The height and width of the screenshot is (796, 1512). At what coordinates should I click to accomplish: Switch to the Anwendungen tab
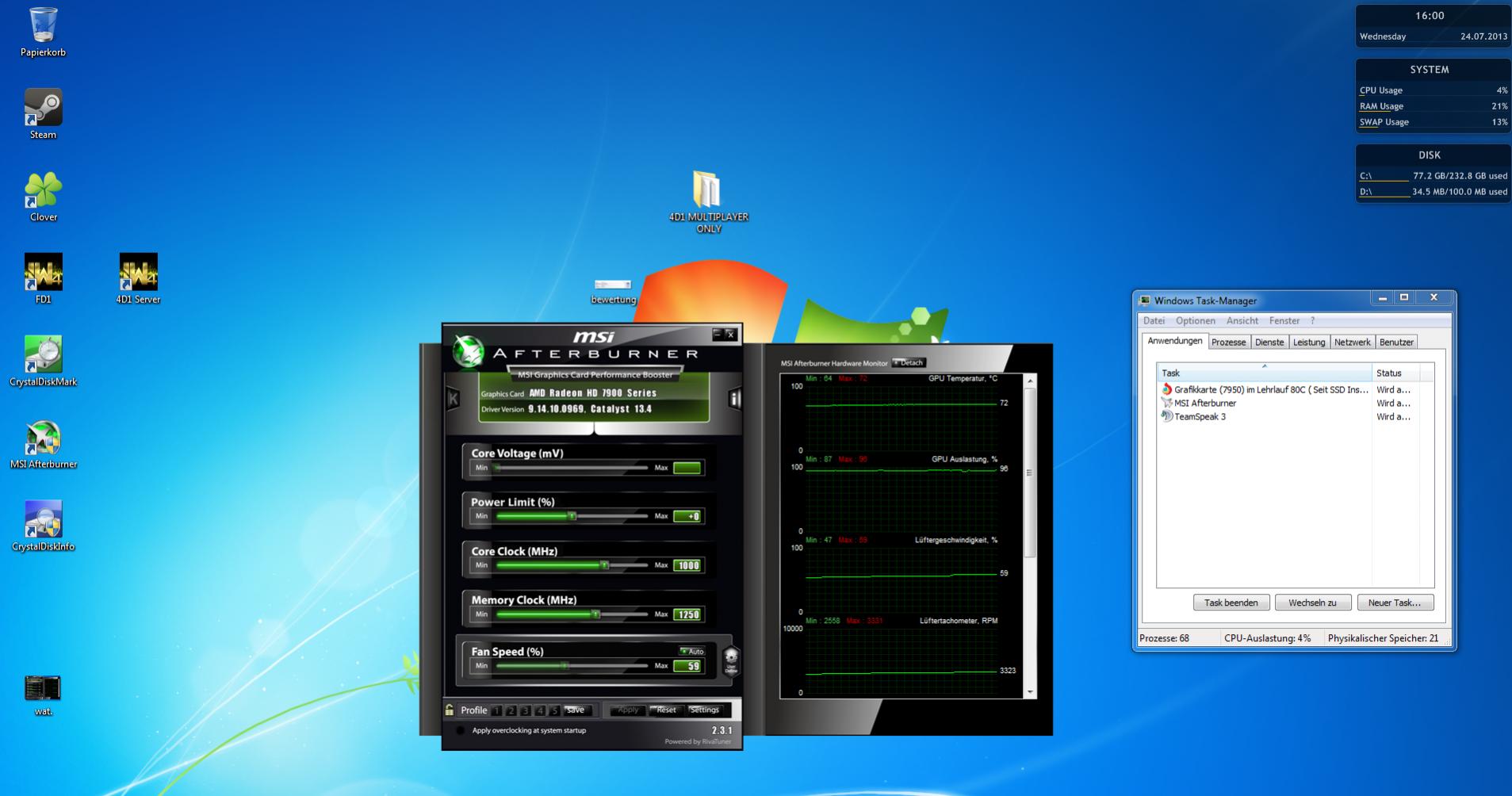[1175, 341]
